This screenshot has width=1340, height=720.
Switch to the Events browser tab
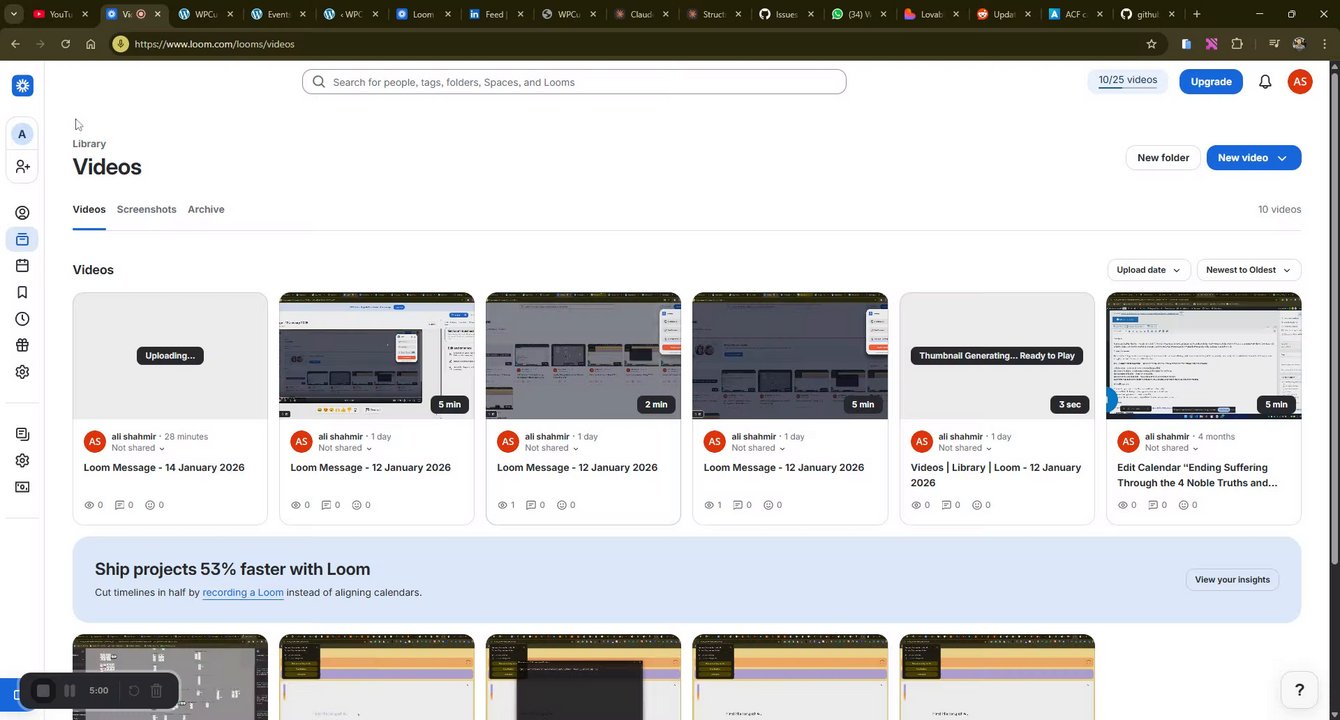coord(278,14)
